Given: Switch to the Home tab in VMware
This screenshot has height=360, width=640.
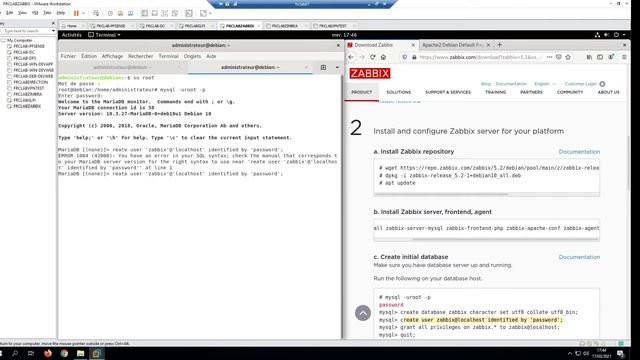Looking at the screenshot, I should click(x=71, y=26).
